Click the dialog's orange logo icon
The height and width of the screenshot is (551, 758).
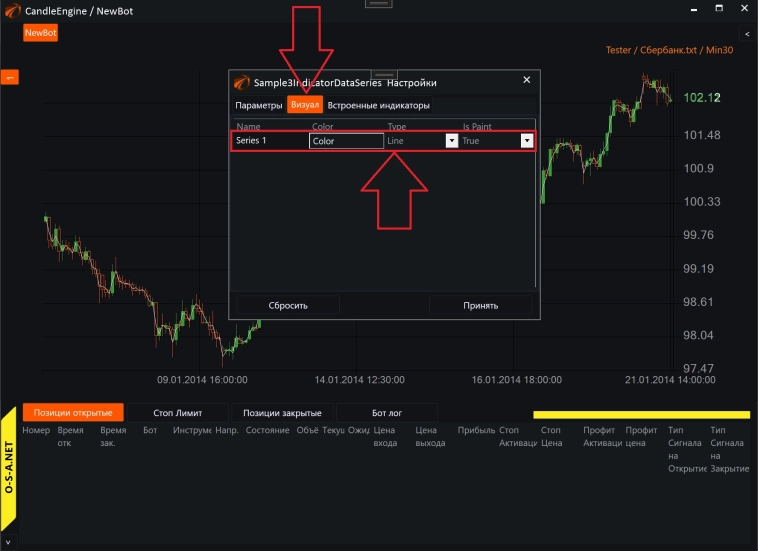[241, 83]
